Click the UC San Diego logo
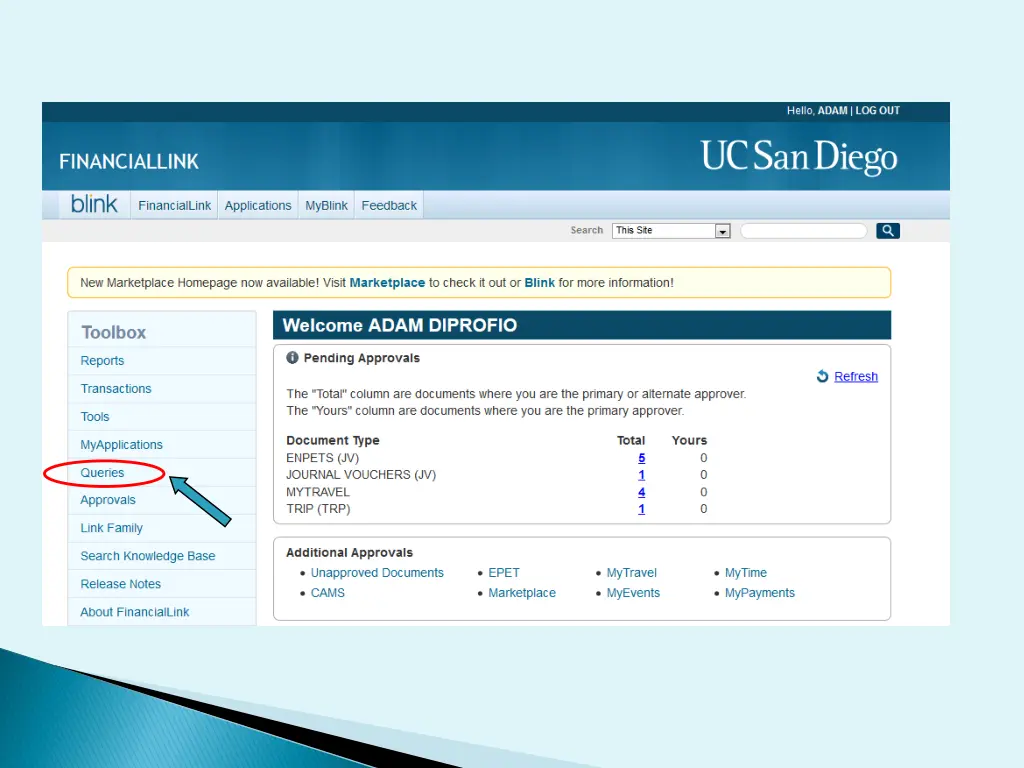The height and width of the screenshot is (768, 1024). (799, 157)
